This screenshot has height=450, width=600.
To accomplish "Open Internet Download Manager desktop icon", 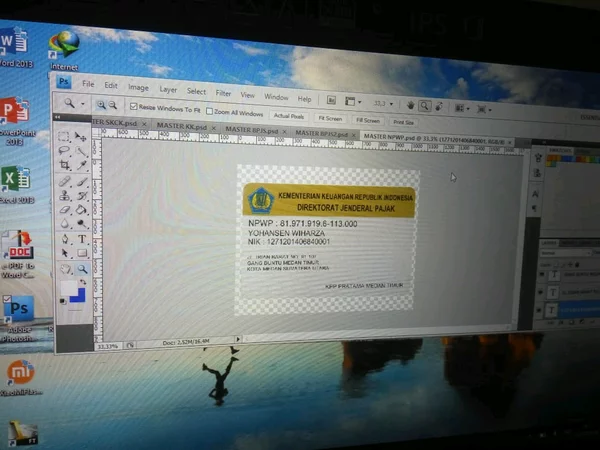I will [x=64, y=50].
